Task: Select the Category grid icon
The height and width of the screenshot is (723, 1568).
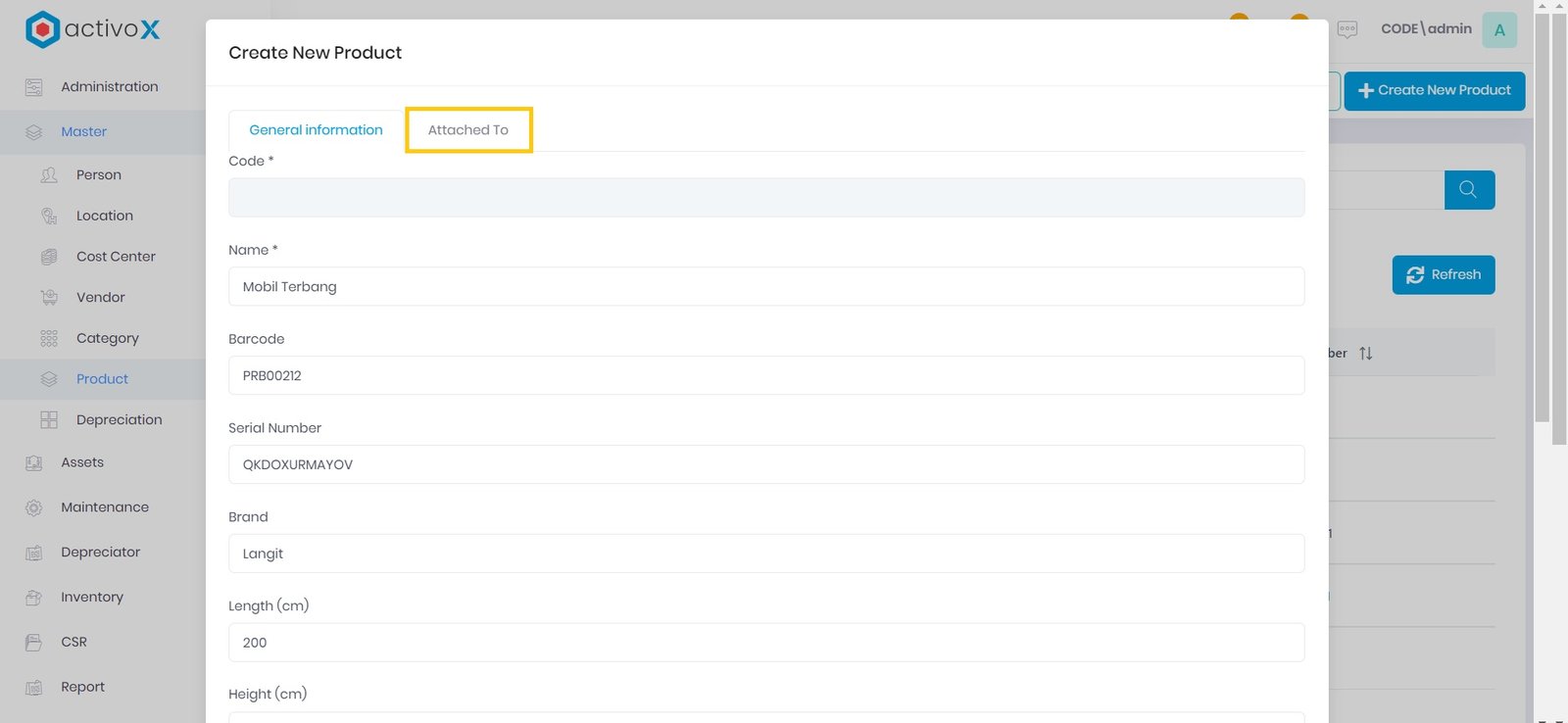Action: tap(49, 338)
